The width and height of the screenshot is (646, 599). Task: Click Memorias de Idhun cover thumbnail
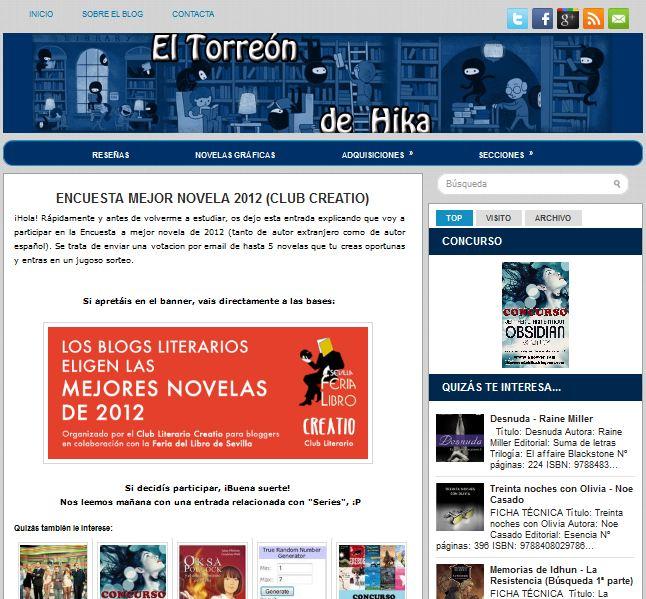click(460, 581)
